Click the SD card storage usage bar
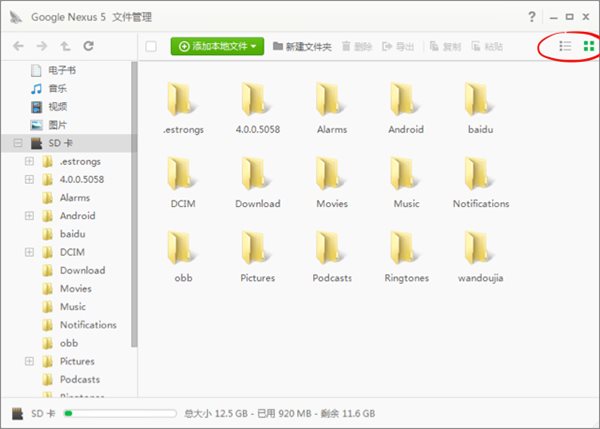600x429 pixels. click(x=120, y=413)
